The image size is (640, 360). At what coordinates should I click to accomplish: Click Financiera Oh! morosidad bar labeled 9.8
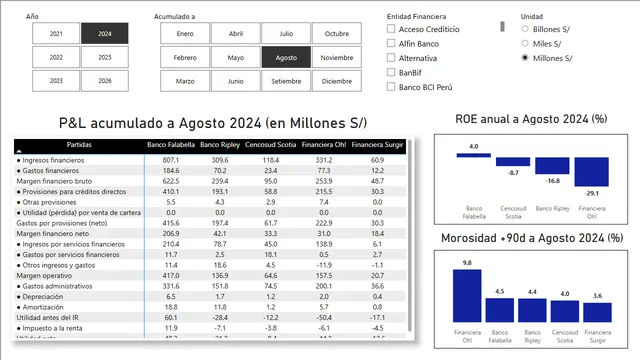(x=467, y=296)
